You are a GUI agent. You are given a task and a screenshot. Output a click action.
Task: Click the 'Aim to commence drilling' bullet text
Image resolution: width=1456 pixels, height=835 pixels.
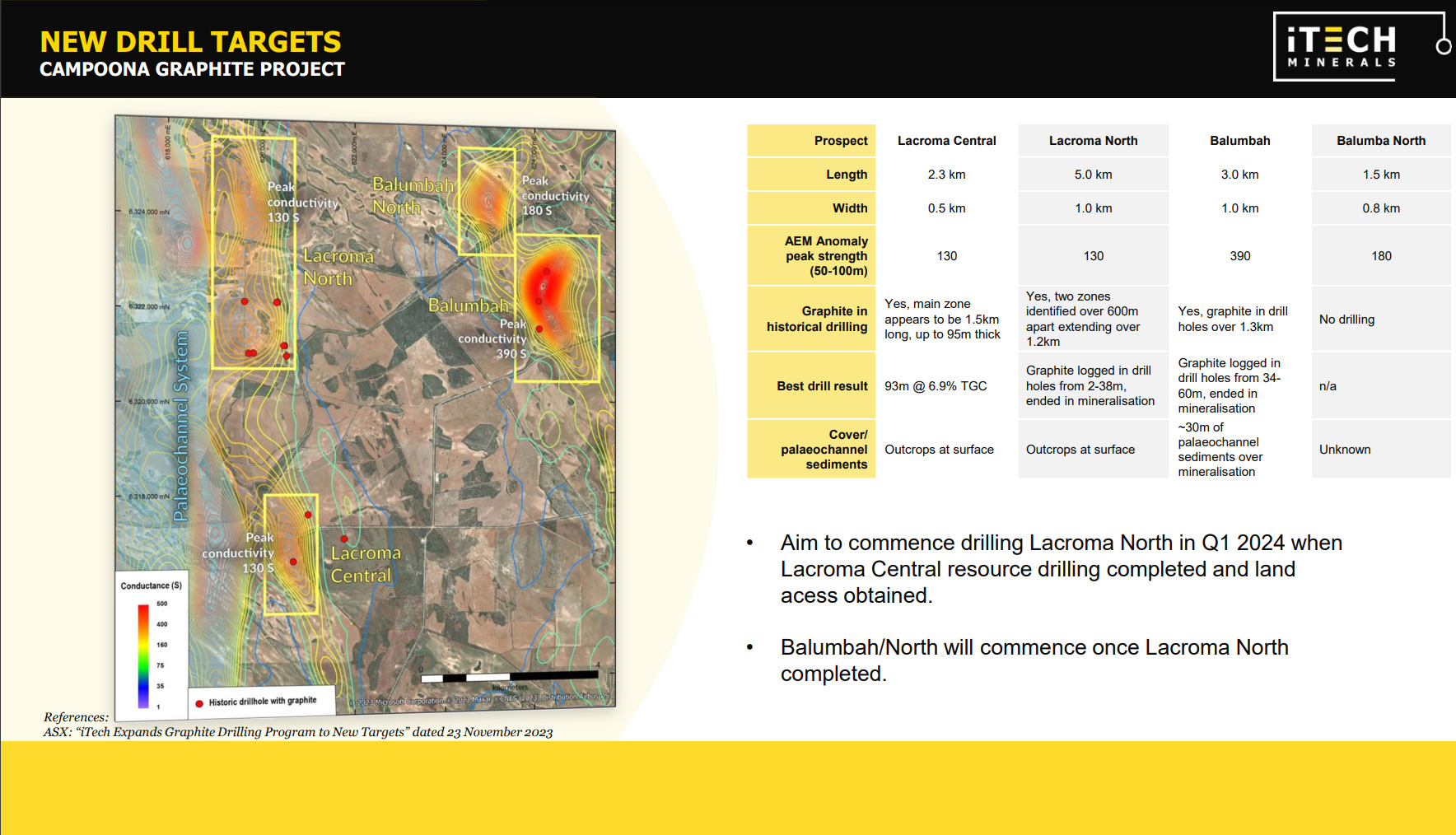click(x=1061, y=569)
